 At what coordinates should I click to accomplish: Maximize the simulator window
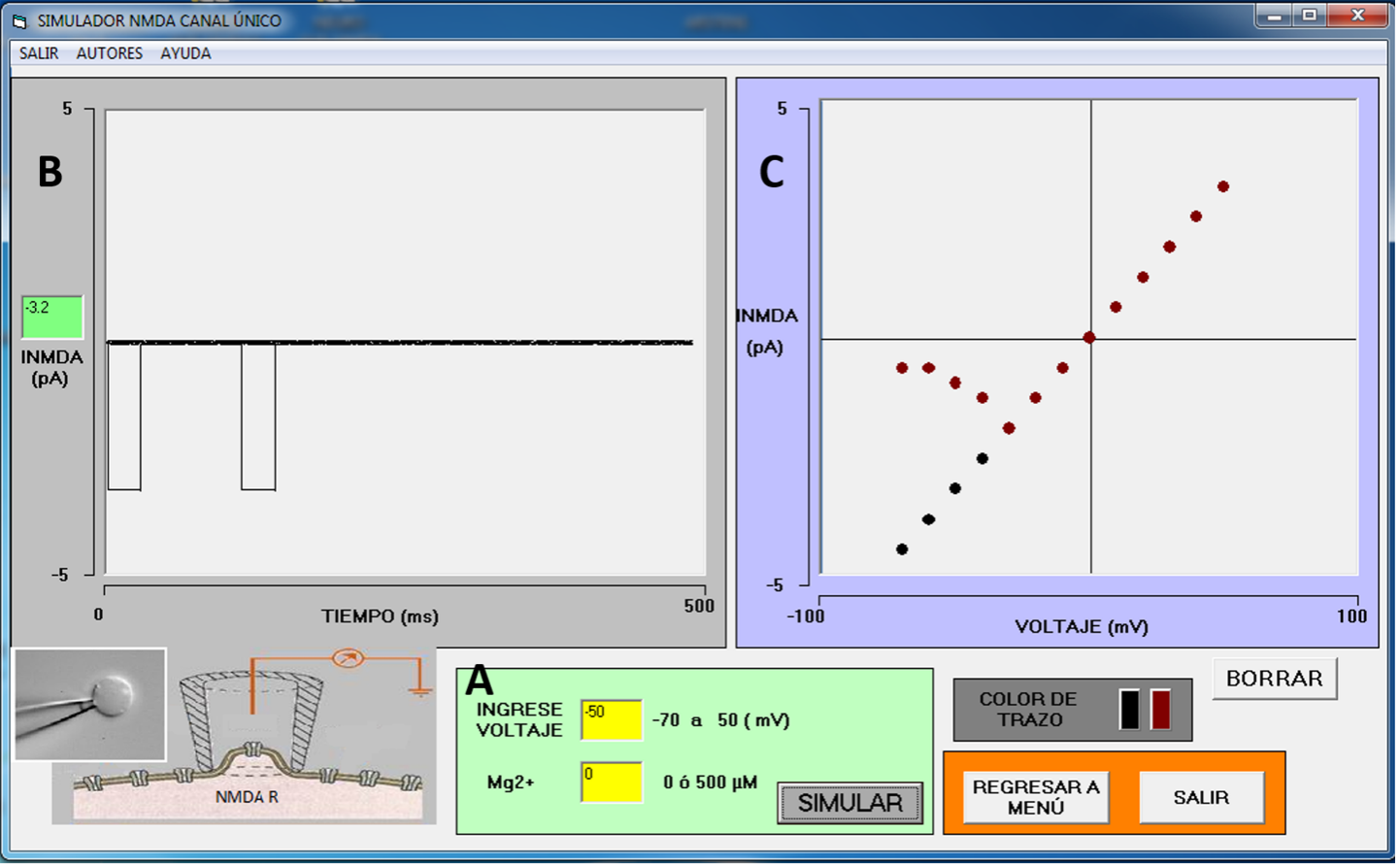(x=1310, y=16)
